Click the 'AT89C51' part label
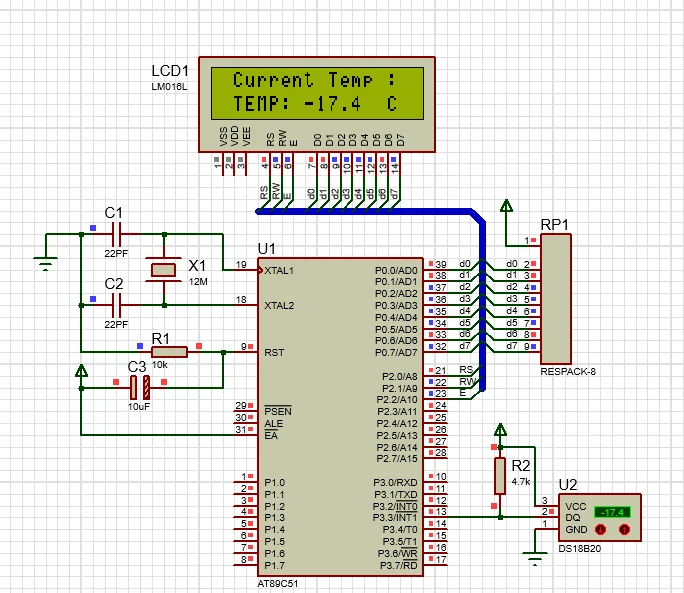Viewport: 684px width, 593px height. coord(278,584)
